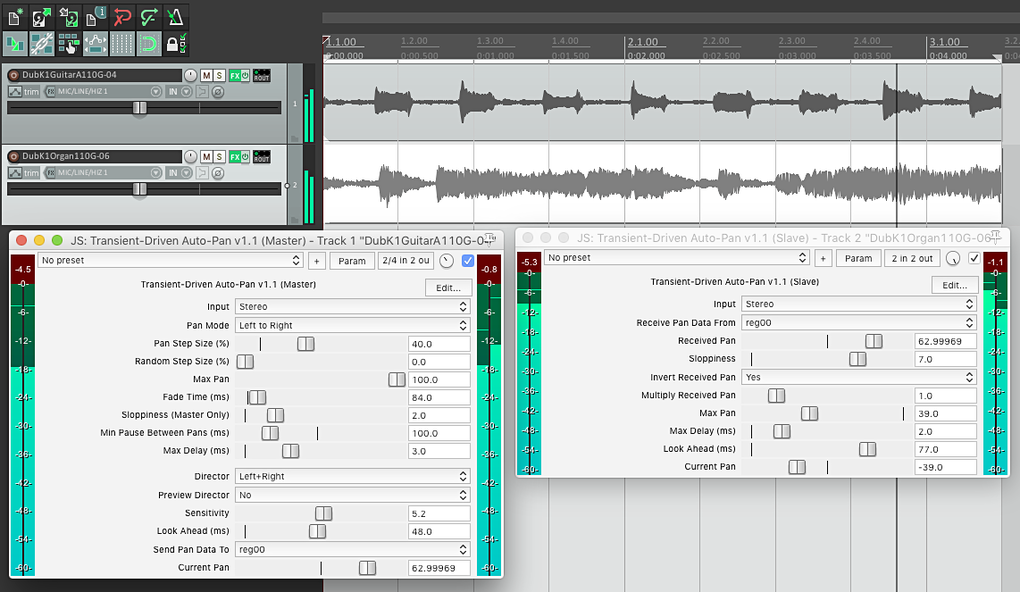Solo the DubK1GuitarA110G-04 track
The width and height of the screenshot is (1020, 592).
(219, 75)
